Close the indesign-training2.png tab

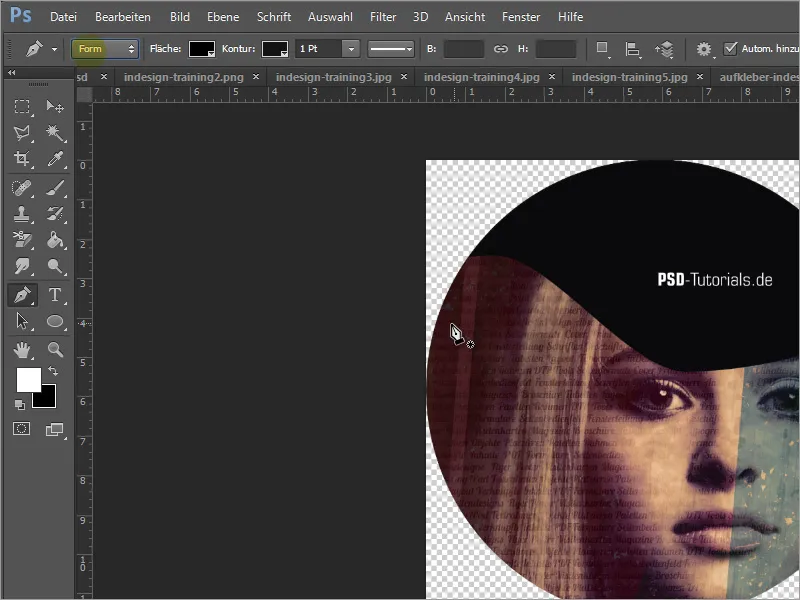pos(256,77)
